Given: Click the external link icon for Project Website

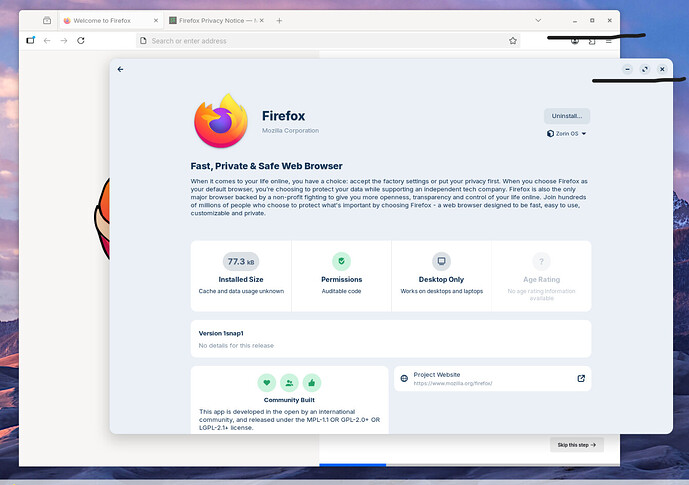Looking at the screenshot, I should (581, 378).
